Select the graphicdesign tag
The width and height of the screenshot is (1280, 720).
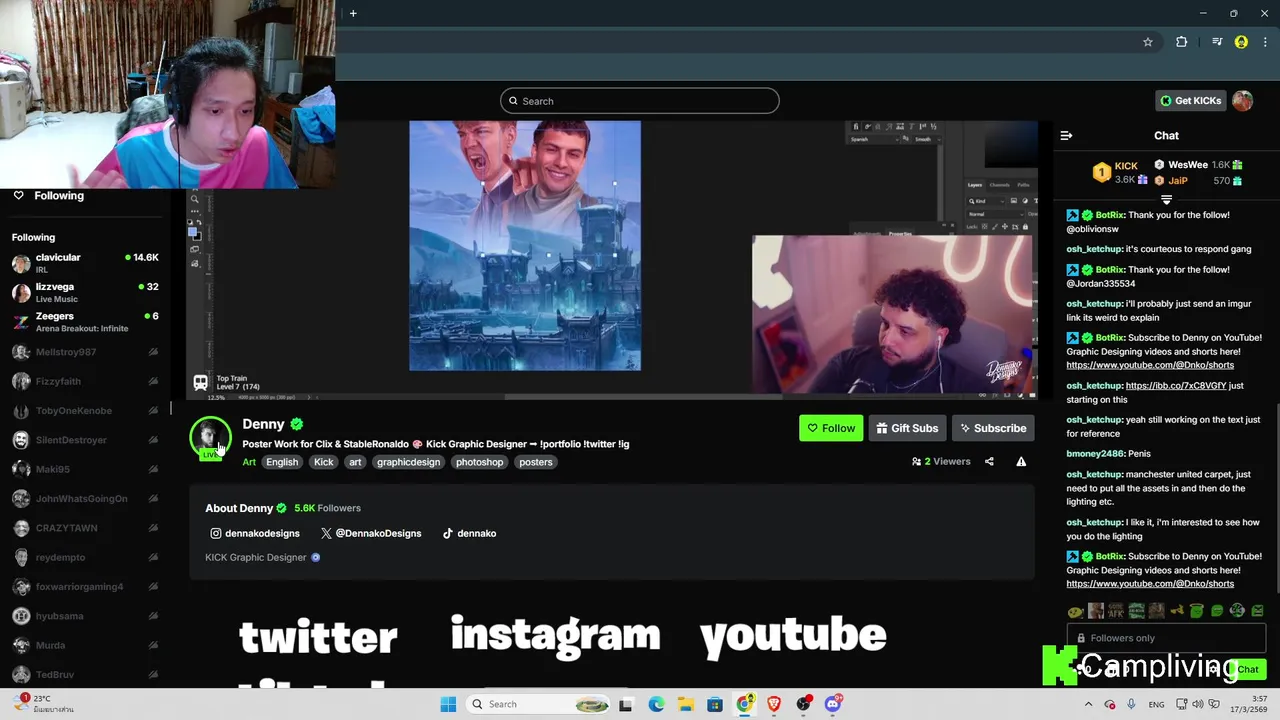[x=408, y=462]
